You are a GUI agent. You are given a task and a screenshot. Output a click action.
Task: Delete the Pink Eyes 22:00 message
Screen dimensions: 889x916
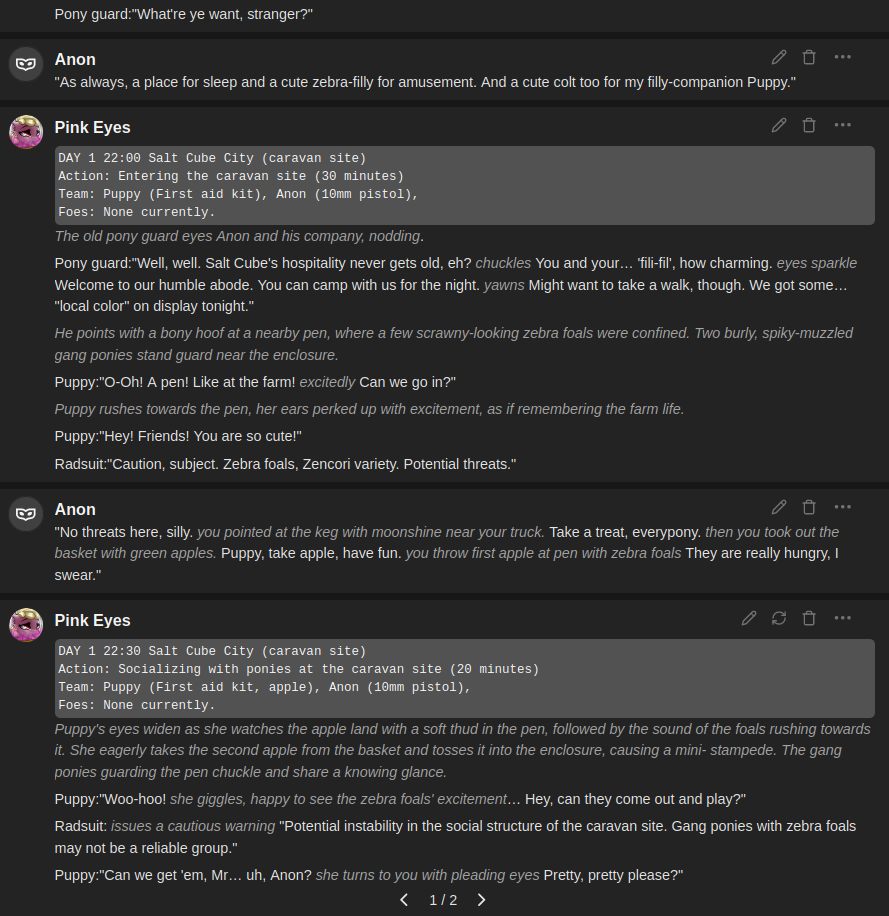coord(809,125)
